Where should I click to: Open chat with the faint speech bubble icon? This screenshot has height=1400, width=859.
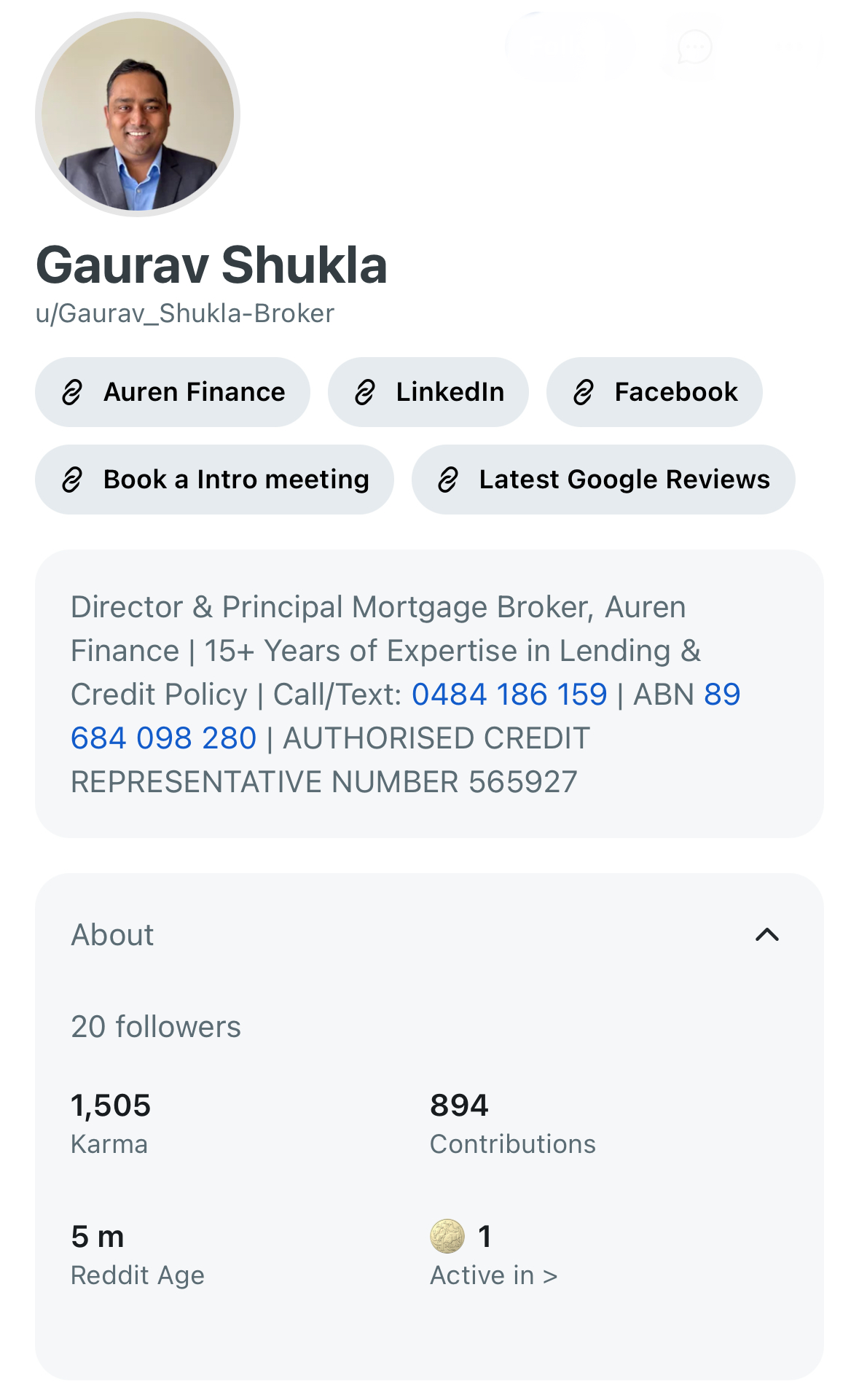click(694, 48)
